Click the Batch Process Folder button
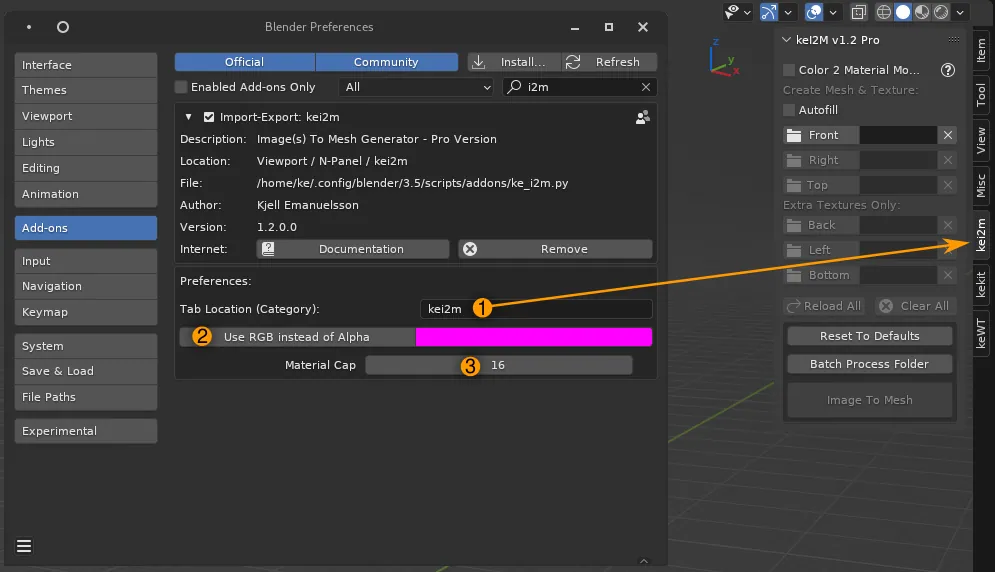The height and width of the screenshot is (572, 995). (x=869, y=364)
